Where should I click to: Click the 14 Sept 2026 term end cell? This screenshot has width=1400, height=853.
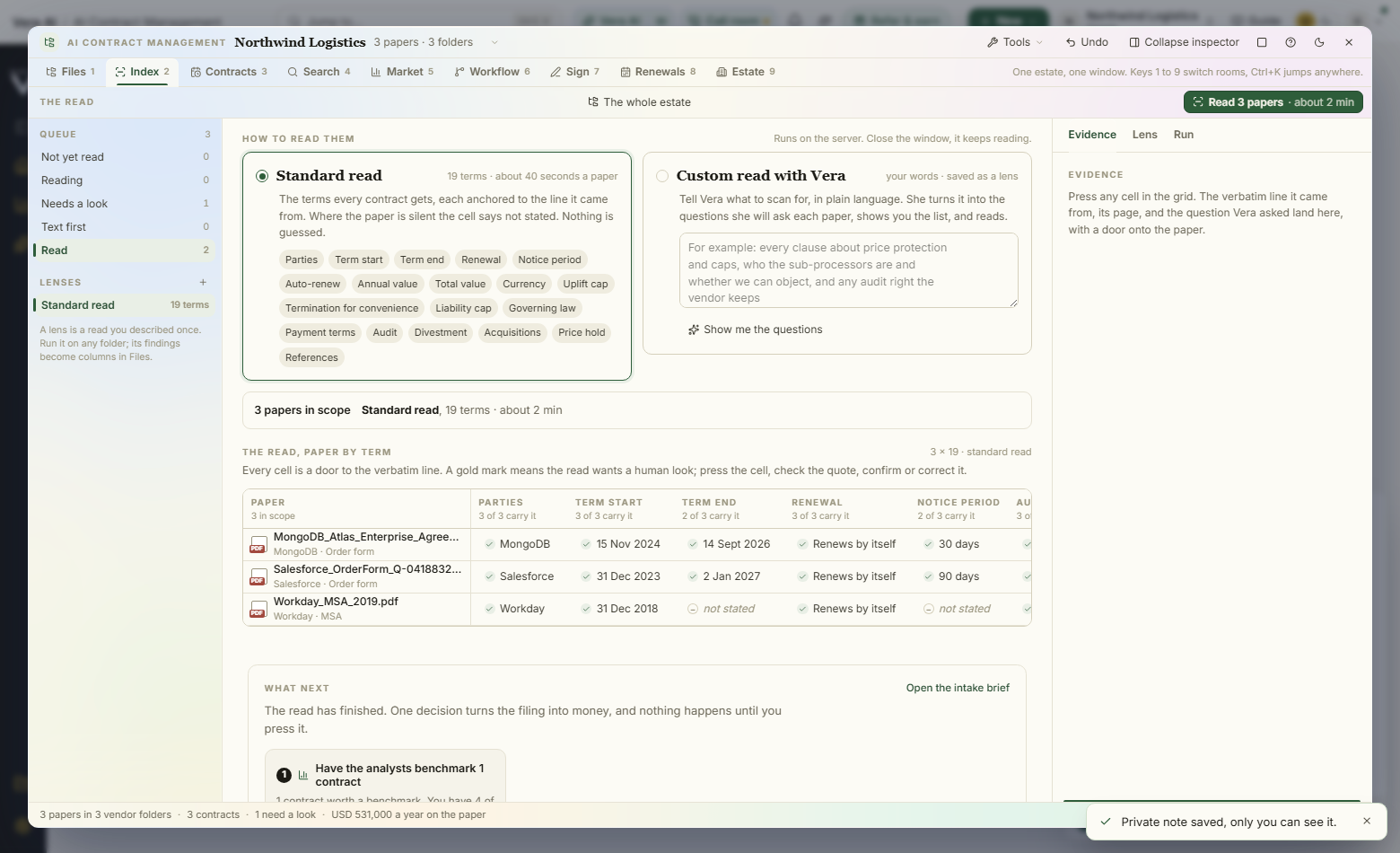[729, 544]
